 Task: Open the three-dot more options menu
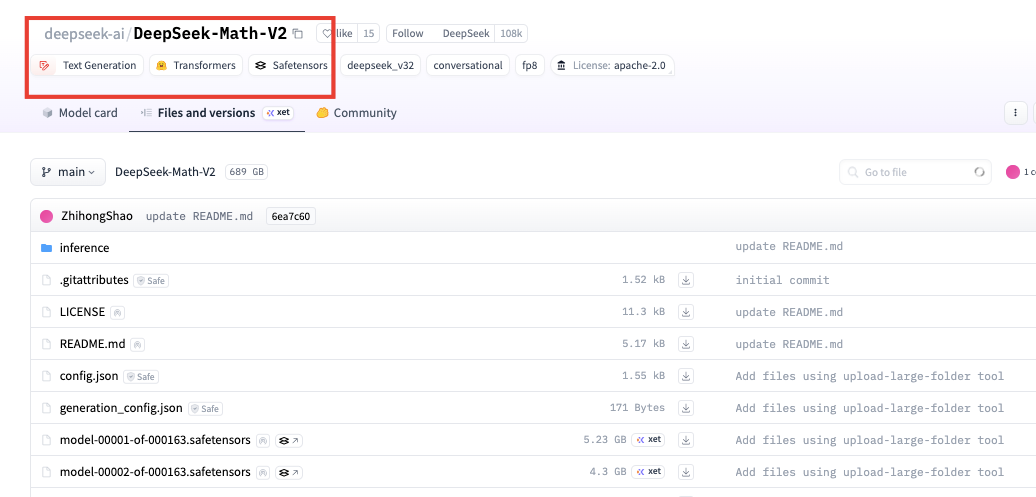[1016, 113]
